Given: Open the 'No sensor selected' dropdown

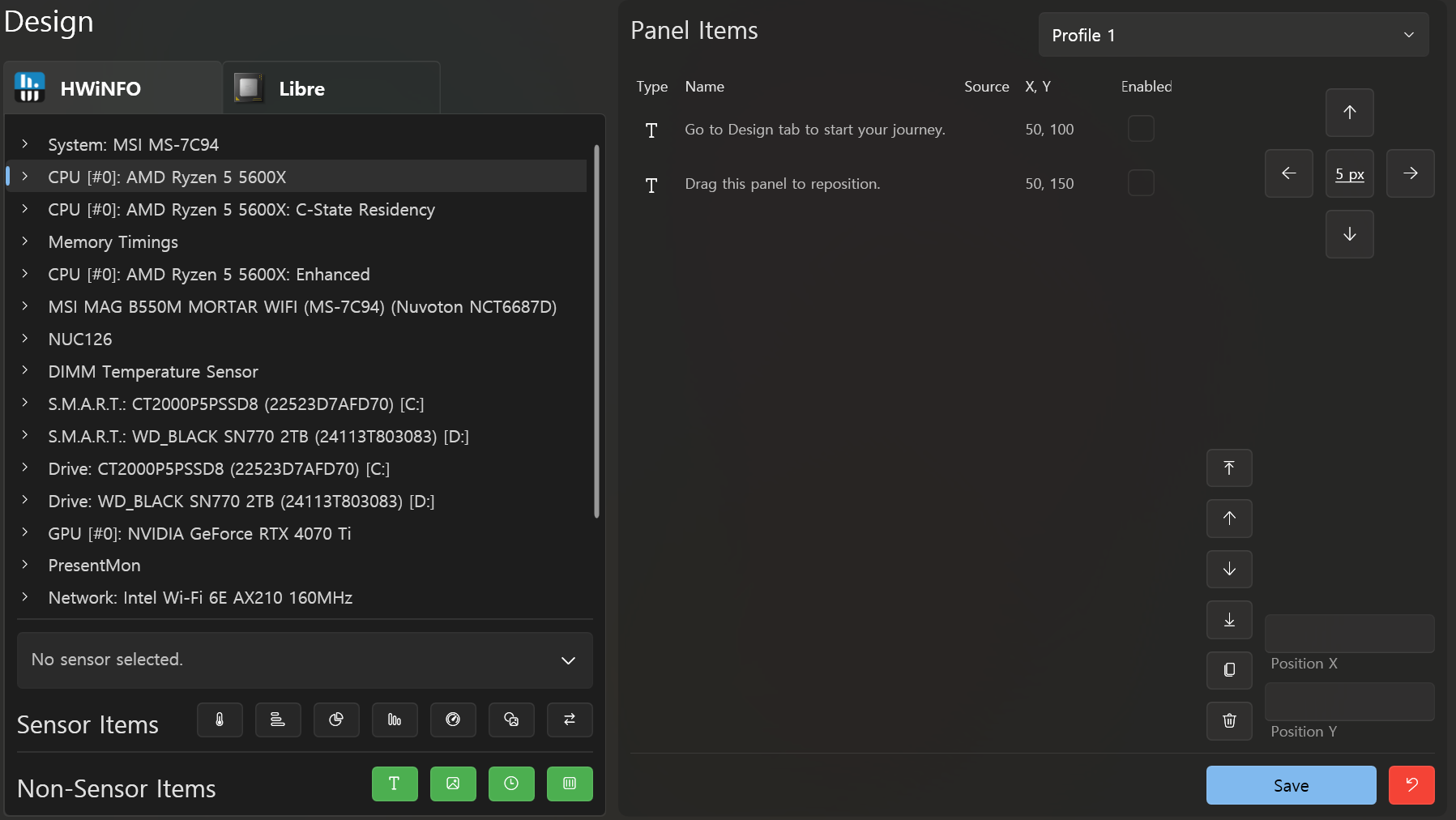Looking at the screenshot, I should coord(305,660).
